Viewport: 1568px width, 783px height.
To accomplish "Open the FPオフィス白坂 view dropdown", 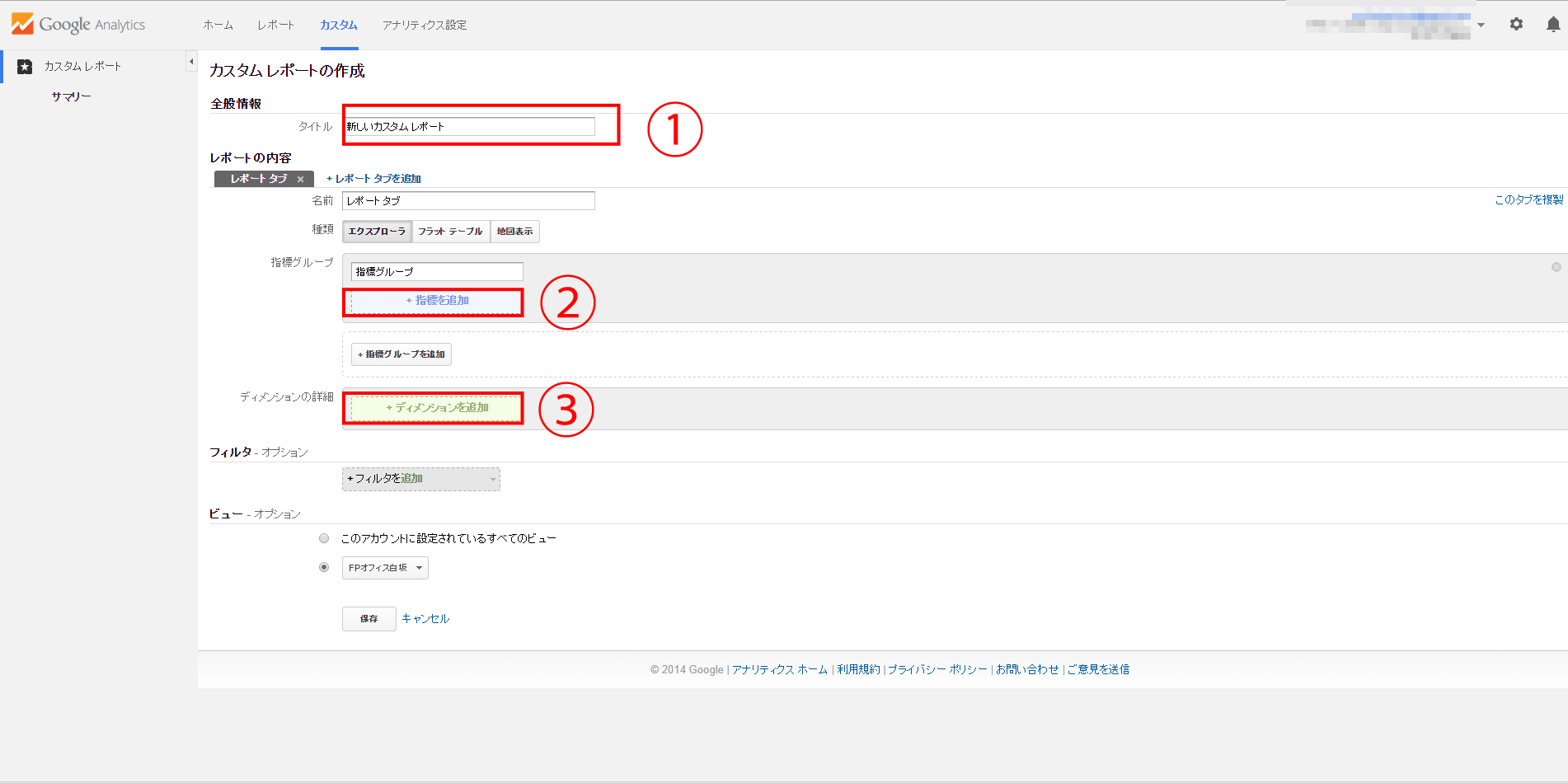I will pos(385,568).
